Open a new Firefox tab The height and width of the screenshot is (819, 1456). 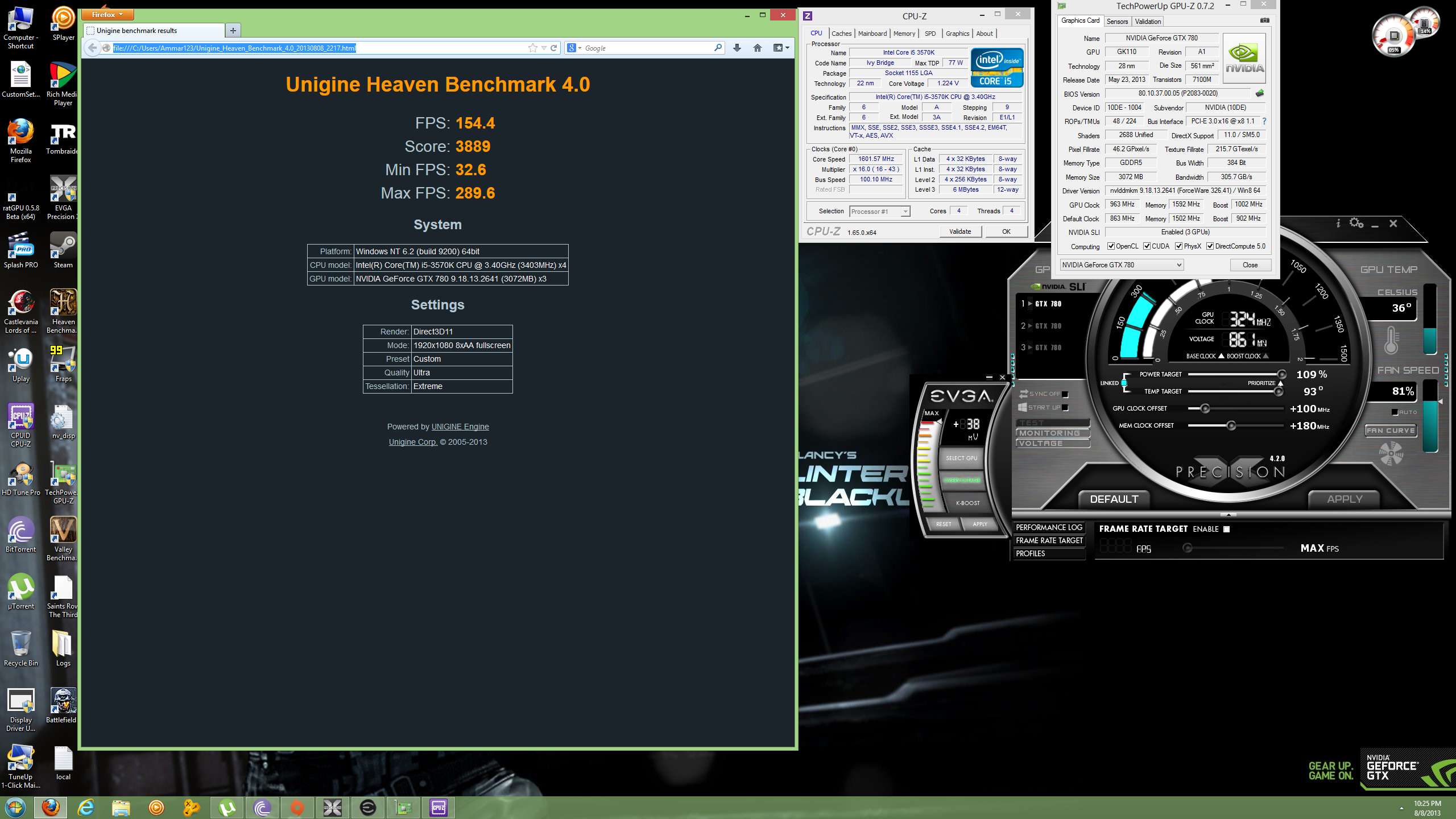(233, 31)
